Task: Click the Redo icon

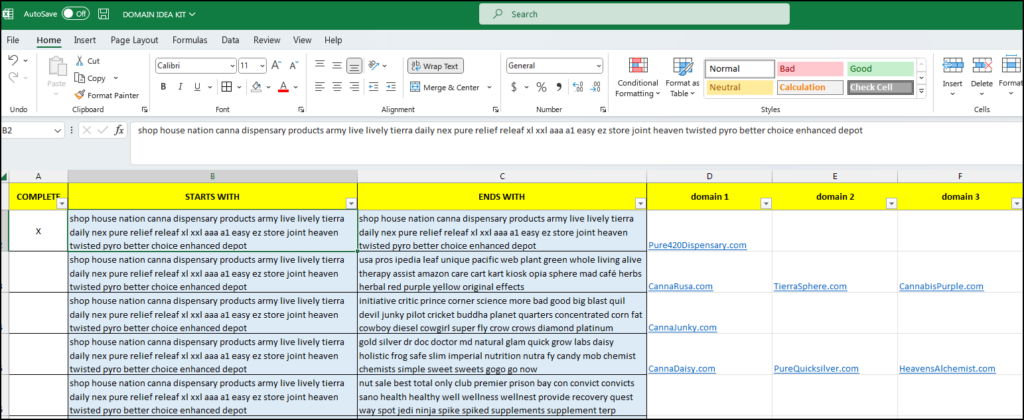Action: click(13, 77)
